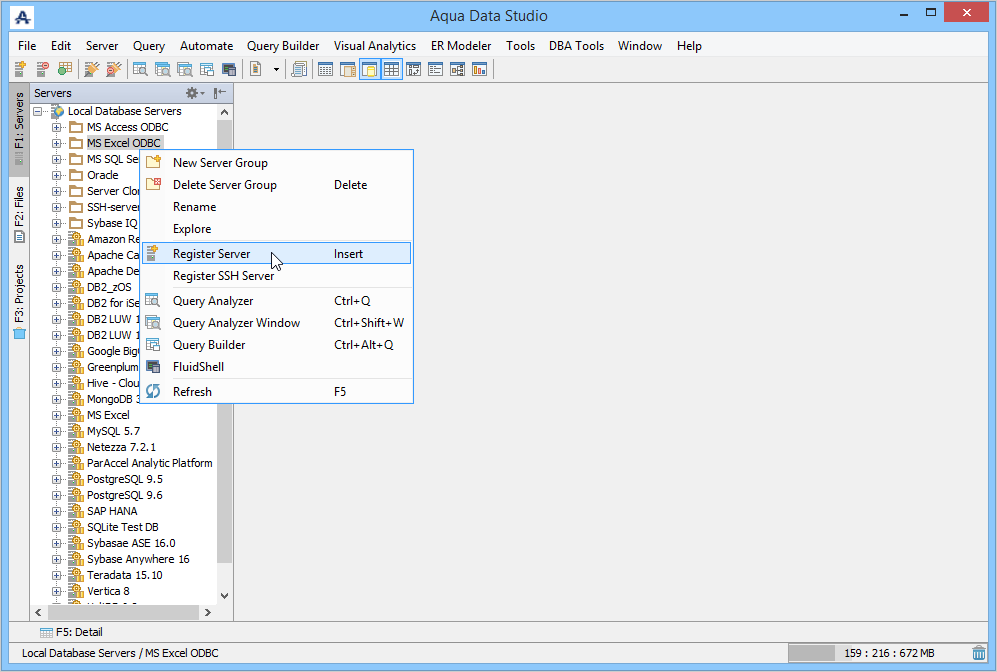This screenshot has height=672, width=997.
Task: Expand the MS Excel ODBC folder node
Action: click(x=57, y=143)
